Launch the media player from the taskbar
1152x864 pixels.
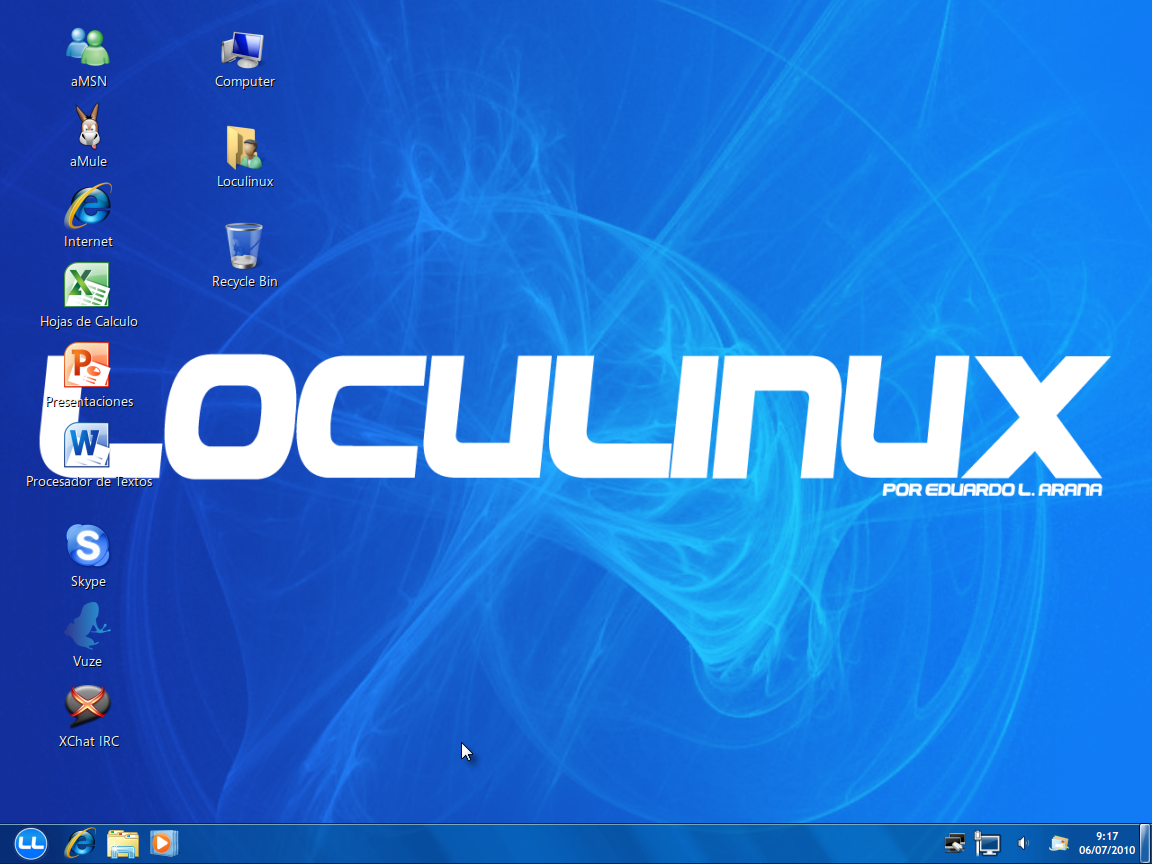(162, 844)
